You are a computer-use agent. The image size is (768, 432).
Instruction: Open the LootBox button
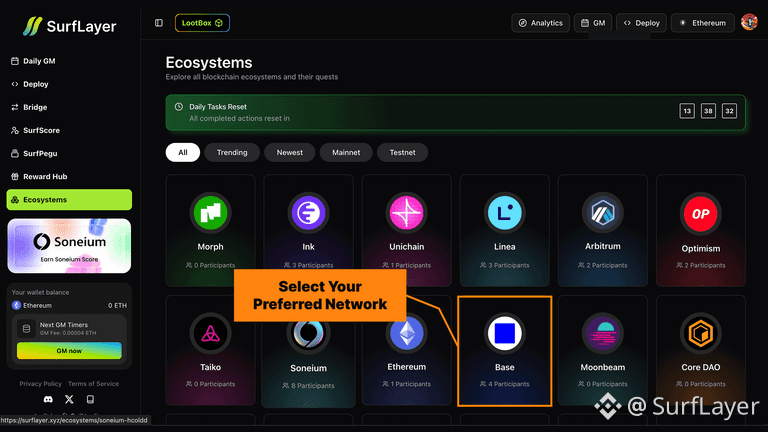202,23
